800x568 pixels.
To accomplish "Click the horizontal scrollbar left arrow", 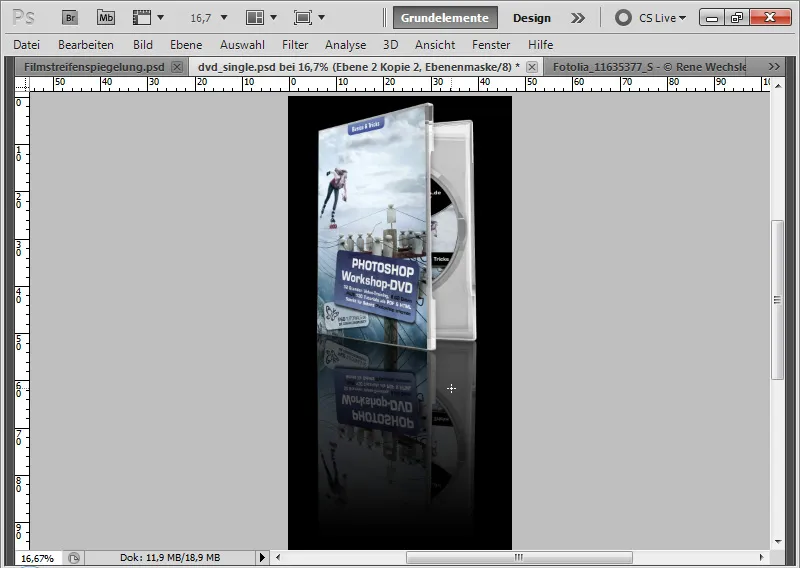I will click(278, 558).
